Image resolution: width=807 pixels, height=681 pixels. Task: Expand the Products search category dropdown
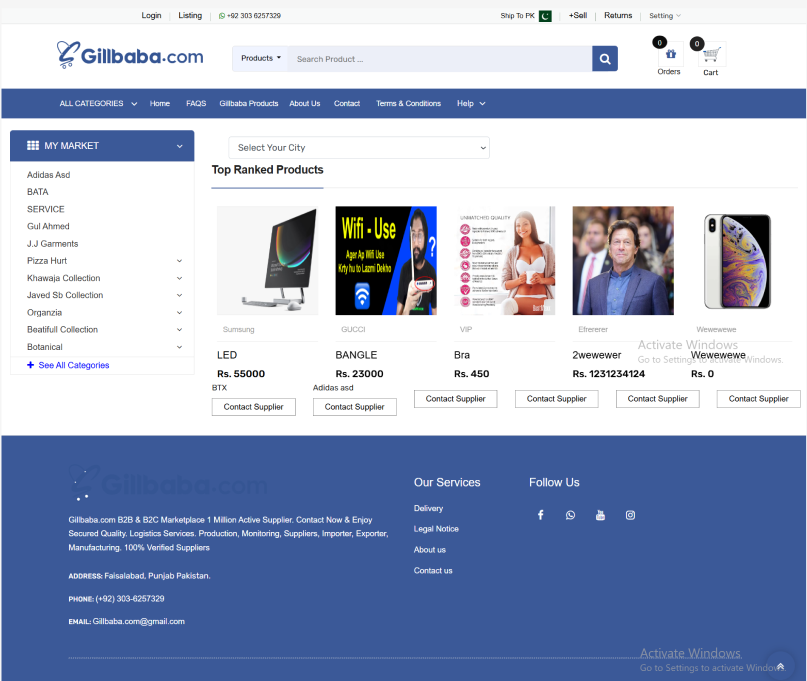coord(260,59)
